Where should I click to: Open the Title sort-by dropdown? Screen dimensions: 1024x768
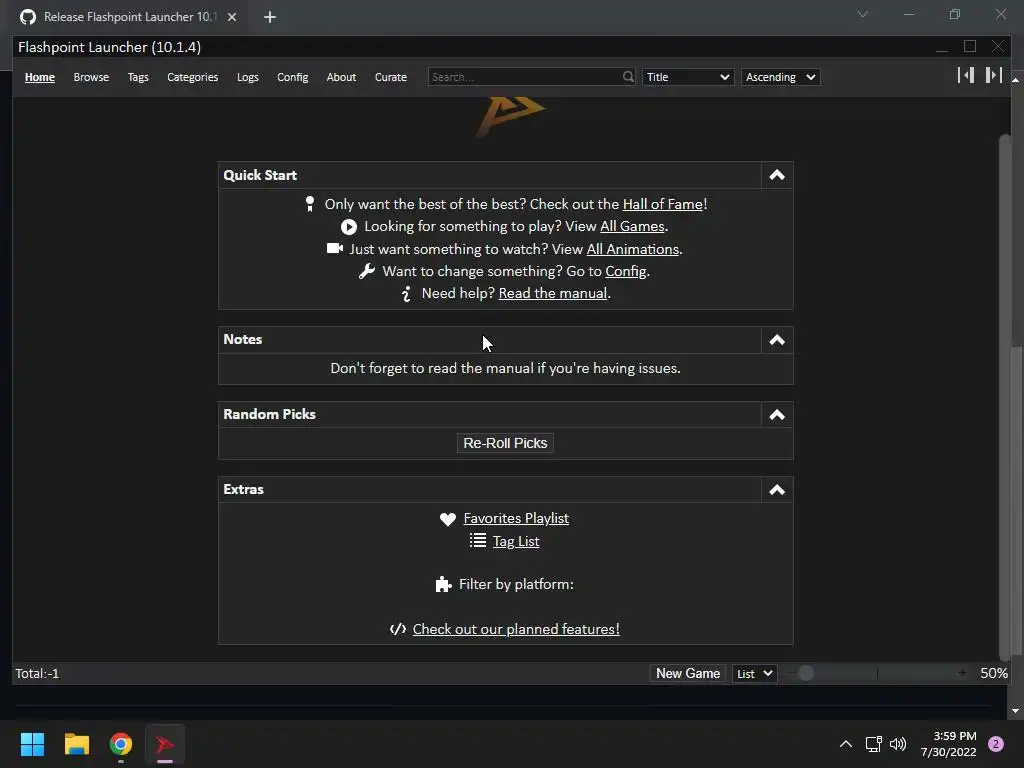(x=688, y=77)
